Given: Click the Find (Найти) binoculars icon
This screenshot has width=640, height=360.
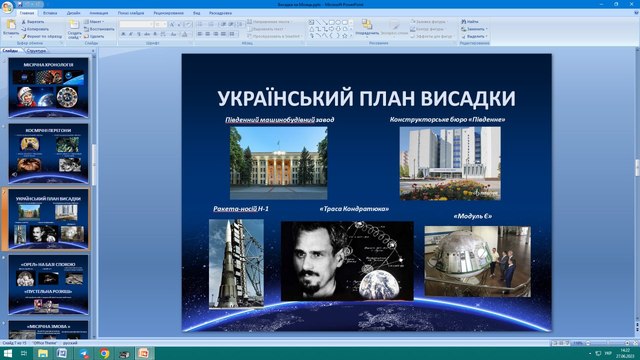Looking at the screenshot, I should tap(464, 22).
